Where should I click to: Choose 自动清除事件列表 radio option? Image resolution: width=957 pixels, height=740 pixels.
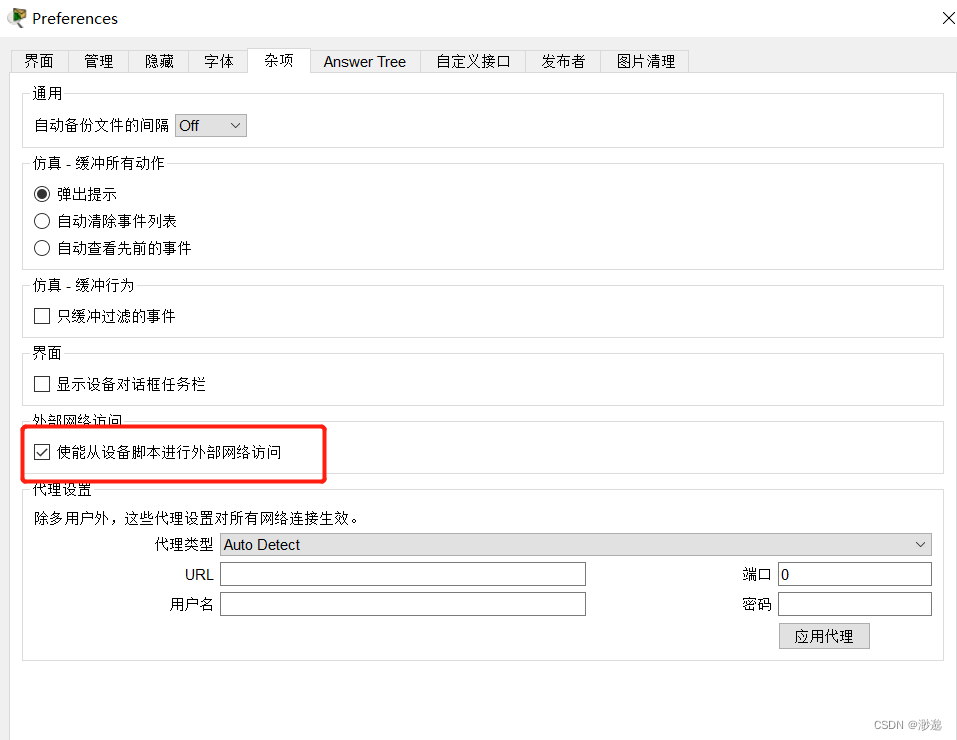(42, 221)
